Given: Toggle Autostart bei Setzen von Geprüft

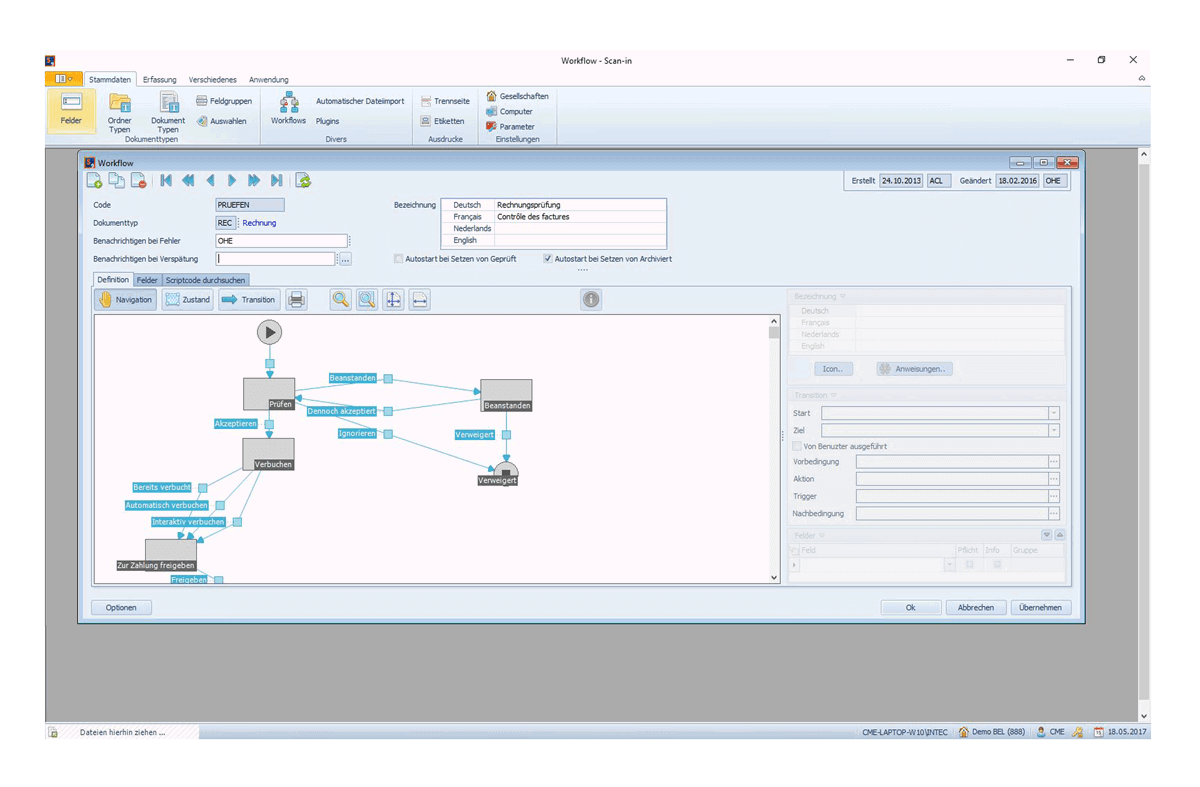Looking at the screenshot, I should [399, 258].
